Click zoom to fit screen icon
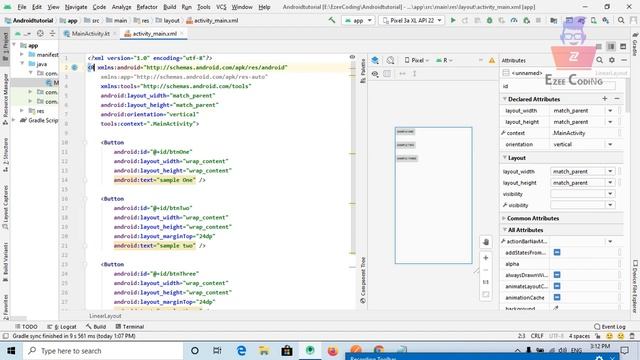This screenshot has height=360, width=640. pyautogui.click(x=486, y=294)
